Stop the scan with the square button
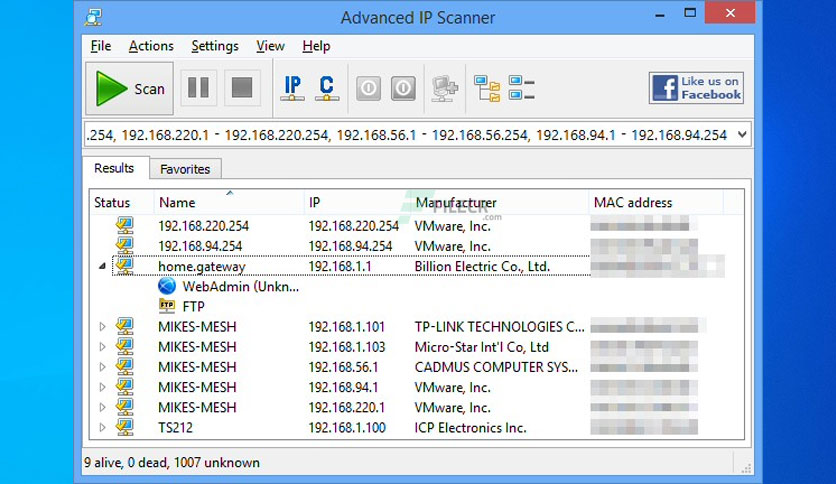The image size is (836, 484). point(242,87)
